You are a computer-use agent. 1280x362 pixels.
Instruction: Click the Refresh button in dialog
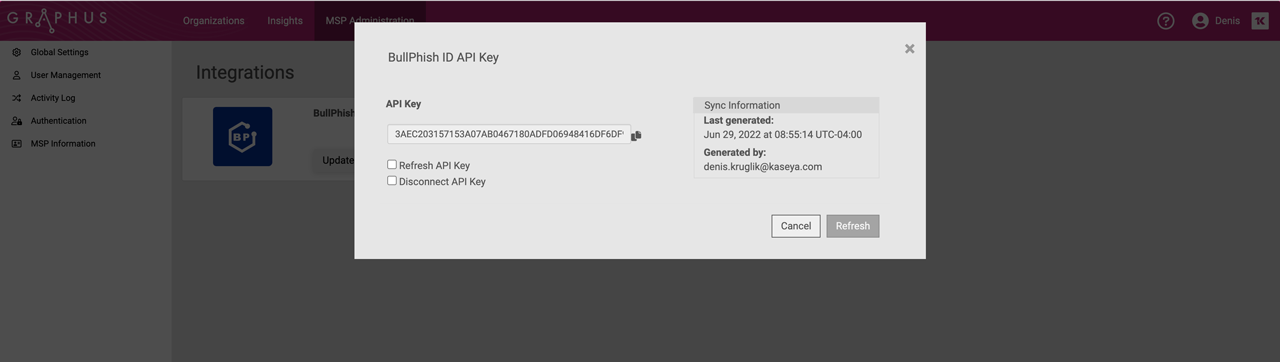pos(853,226)
